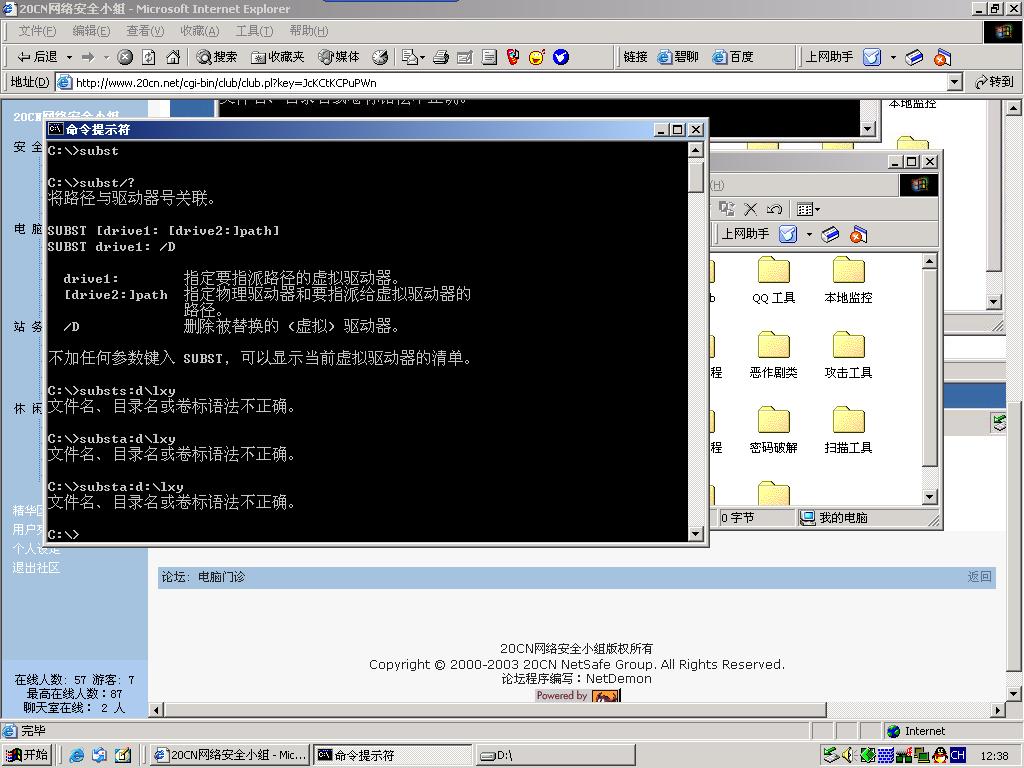Viewport: 1024px width, 768px height.
Task: Click the red shield icon in IE toolbar
Action: 513,57
